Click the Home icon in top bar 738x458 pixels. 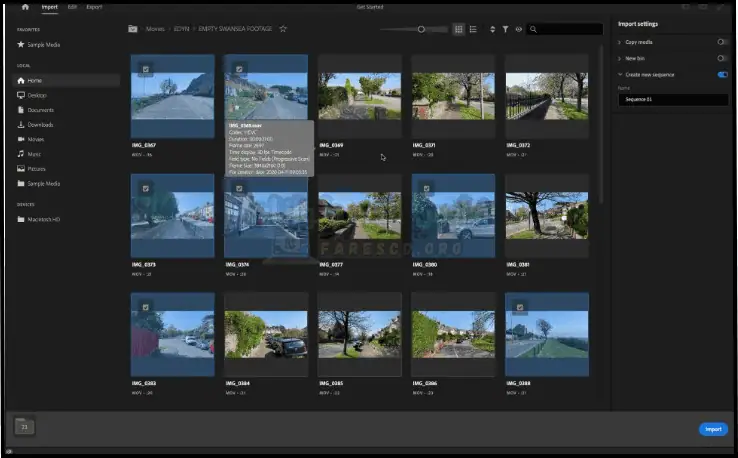25,7
